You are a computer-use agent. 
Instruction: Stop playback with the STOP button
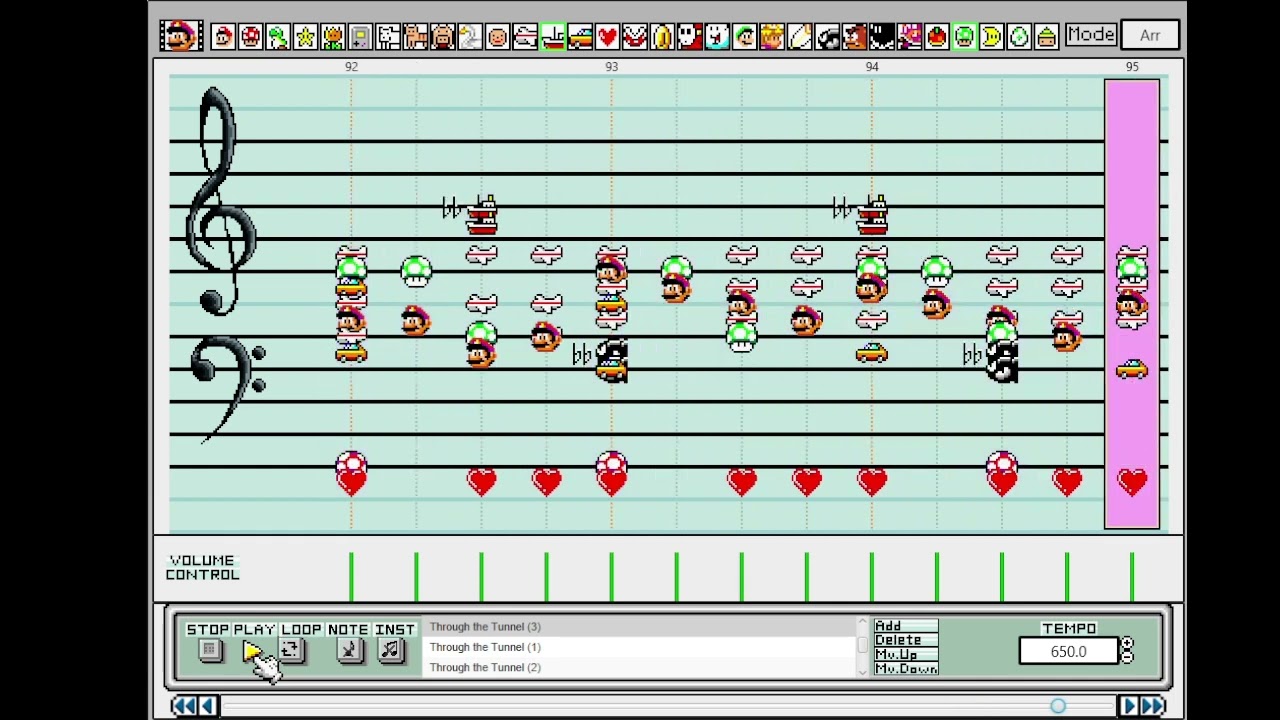tap(209, 651)
